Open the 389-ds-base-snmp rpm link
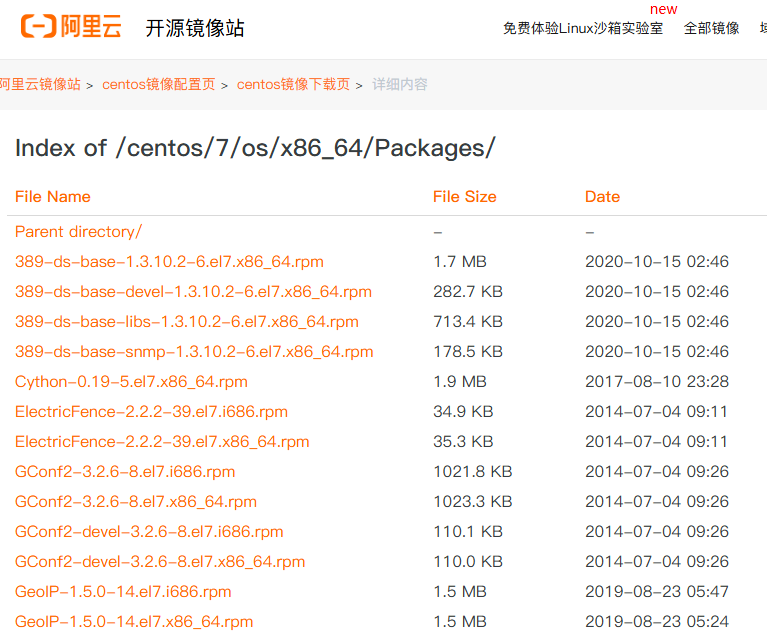 (194, 351)
